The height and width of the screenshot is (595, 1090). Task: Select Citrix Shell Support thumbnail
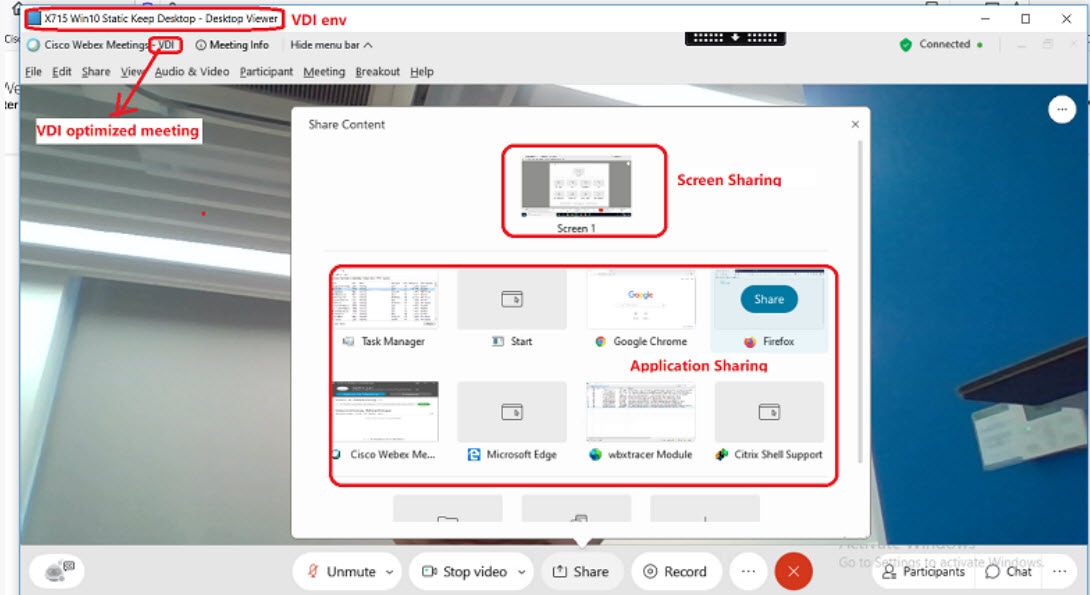tap(769, 411)
